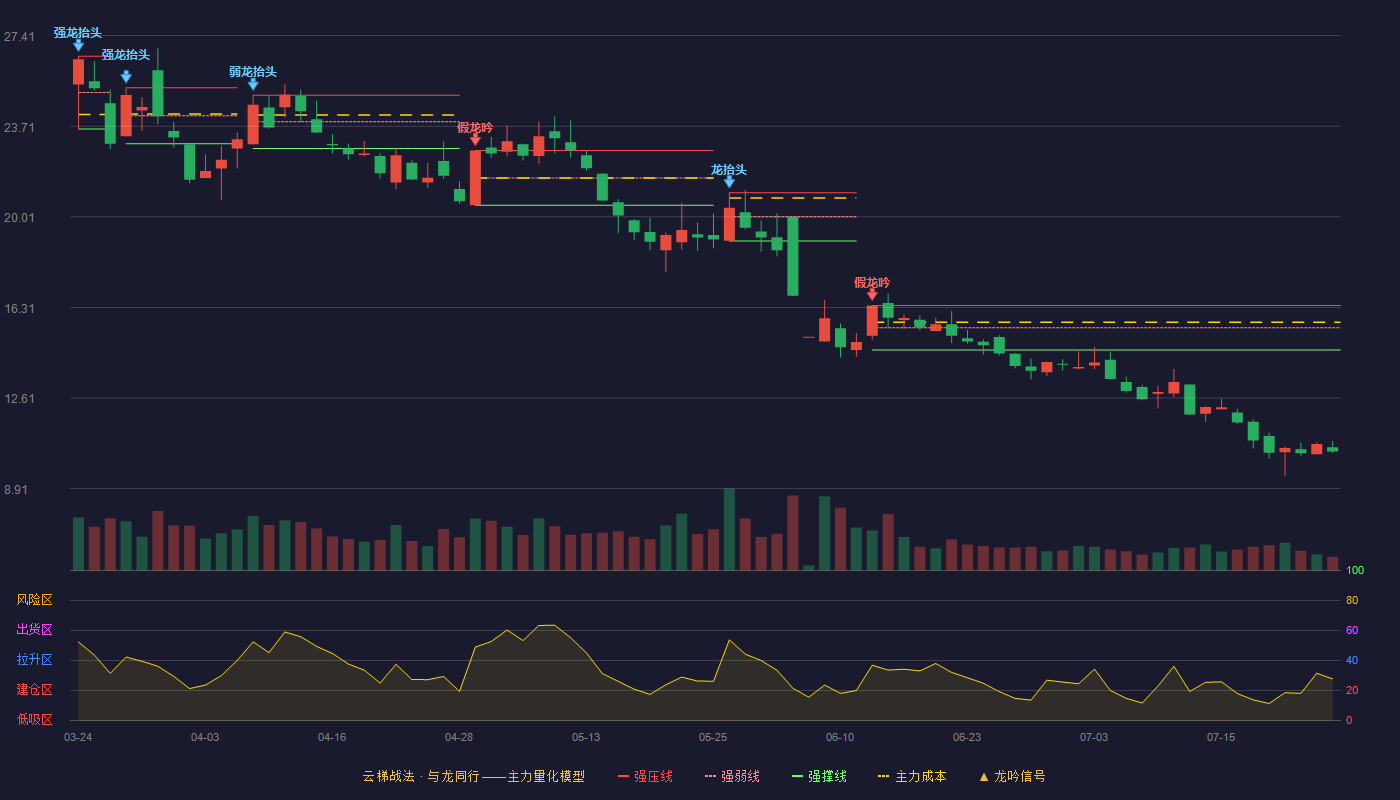Click the 拉升区 zone label
The height and width of the screenshot is (800, 1400).
[34, 660]
